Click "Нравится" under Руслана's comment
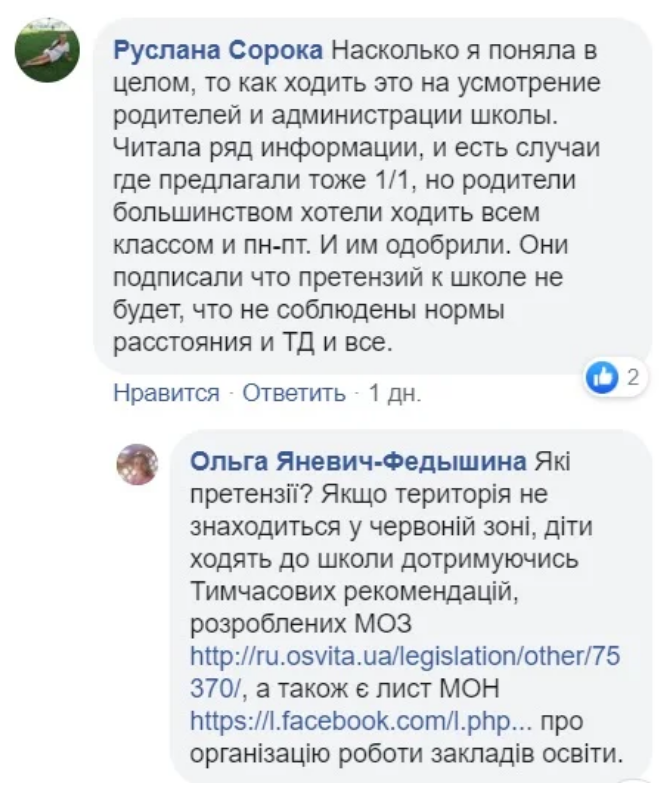The image size is (668, 793). pos(166,393)
